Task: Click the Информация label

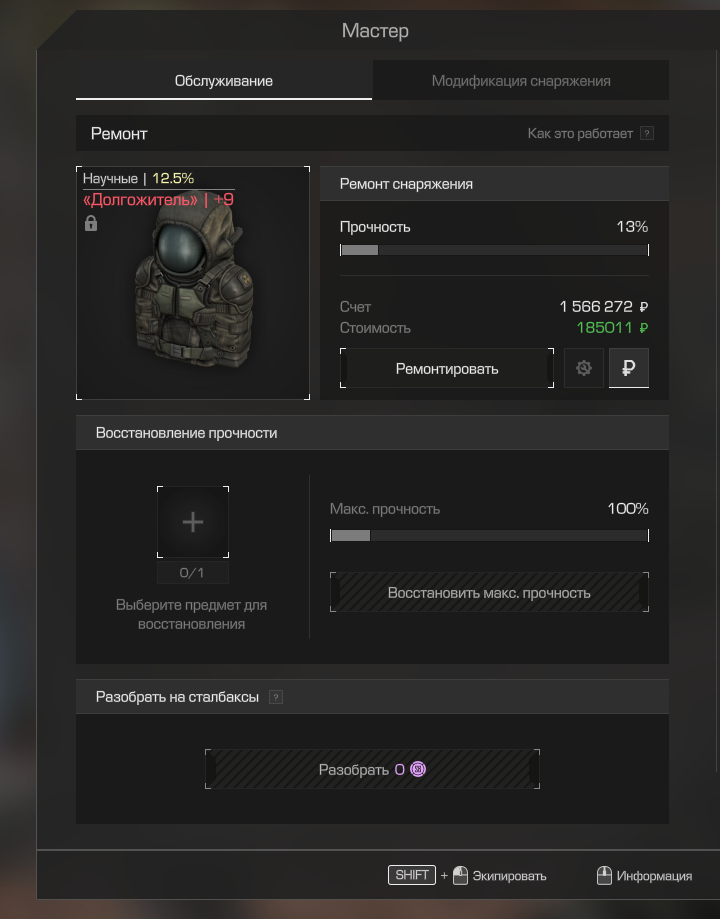Action: coord(654,876)
